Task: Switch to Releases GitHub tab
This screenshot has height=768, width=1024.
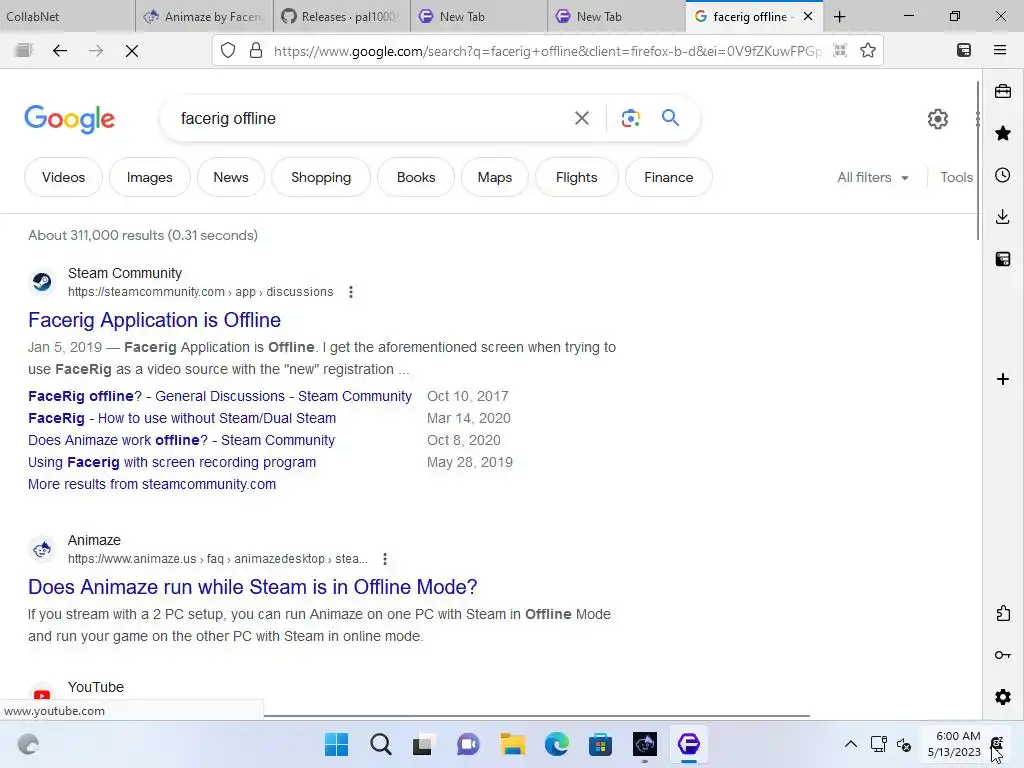Action: click(341, 16)
